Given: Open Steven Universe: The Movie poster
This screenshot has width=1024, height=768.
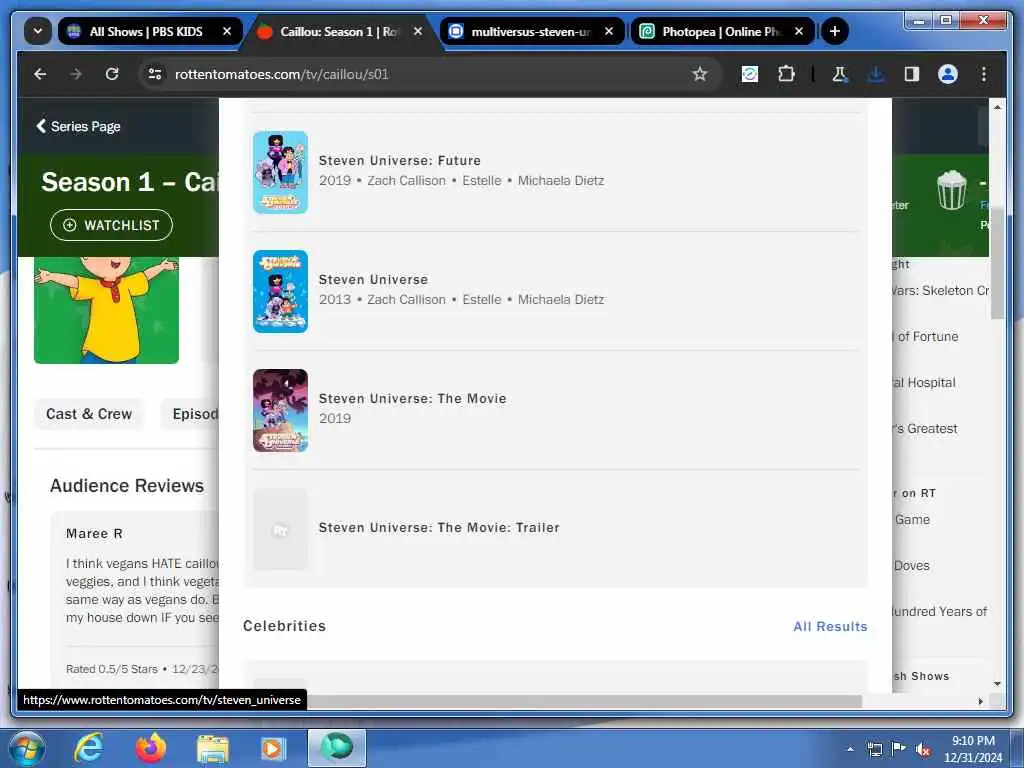Looking at the screenshot, I should click(280, 410).
